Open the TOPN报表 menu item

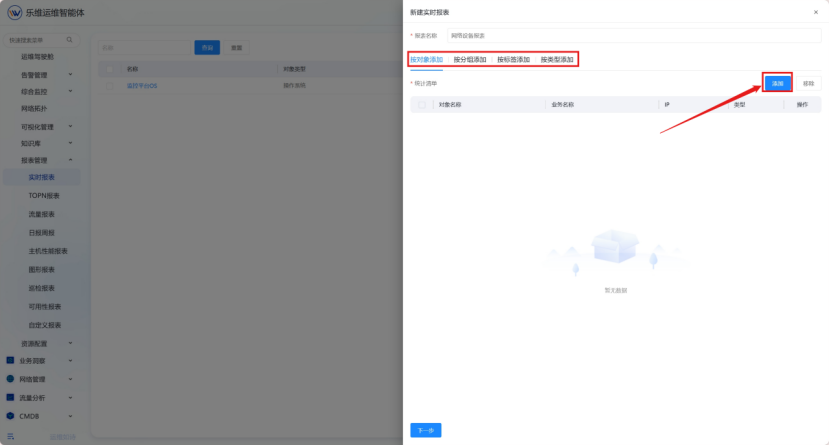click(44, 196)
